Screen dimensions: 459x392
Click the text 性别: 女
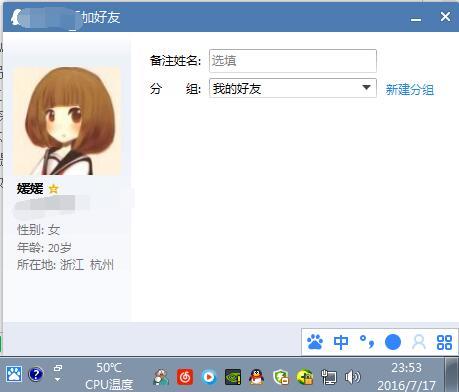tap(38, 230)
